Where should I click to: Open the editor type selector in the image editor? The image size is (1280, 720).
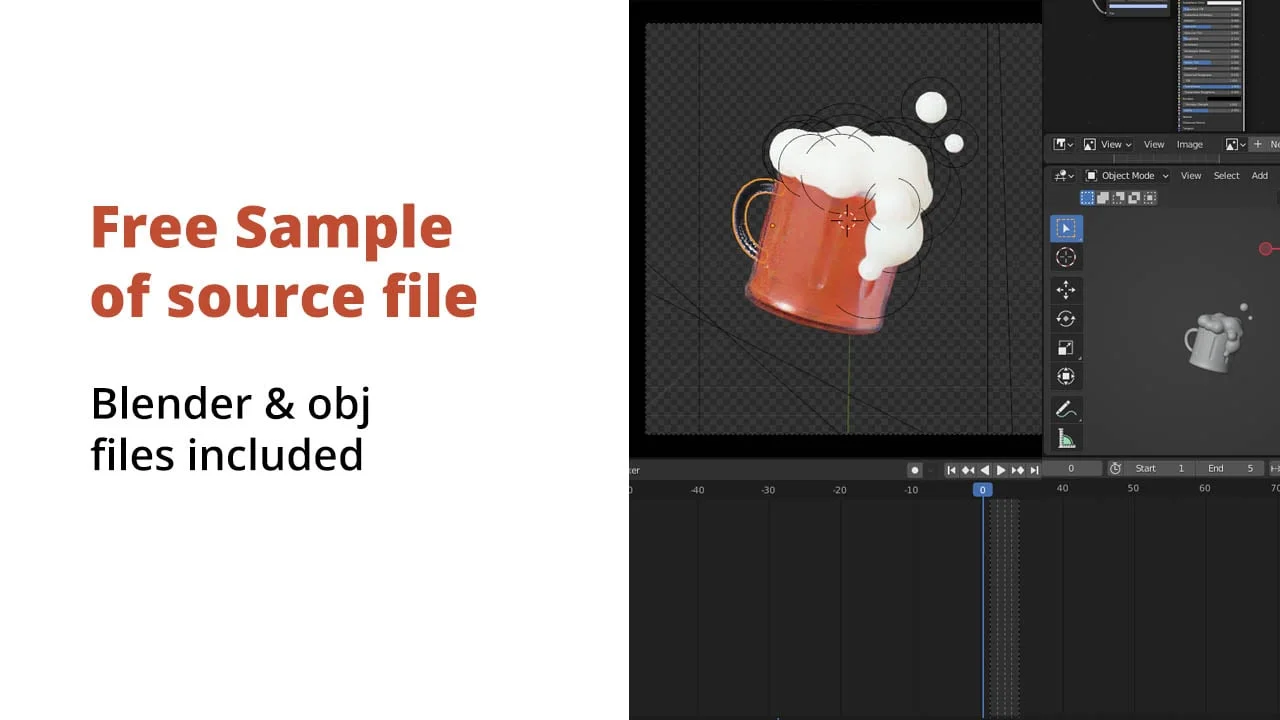pyautogui.click(x=1061, y=144)
